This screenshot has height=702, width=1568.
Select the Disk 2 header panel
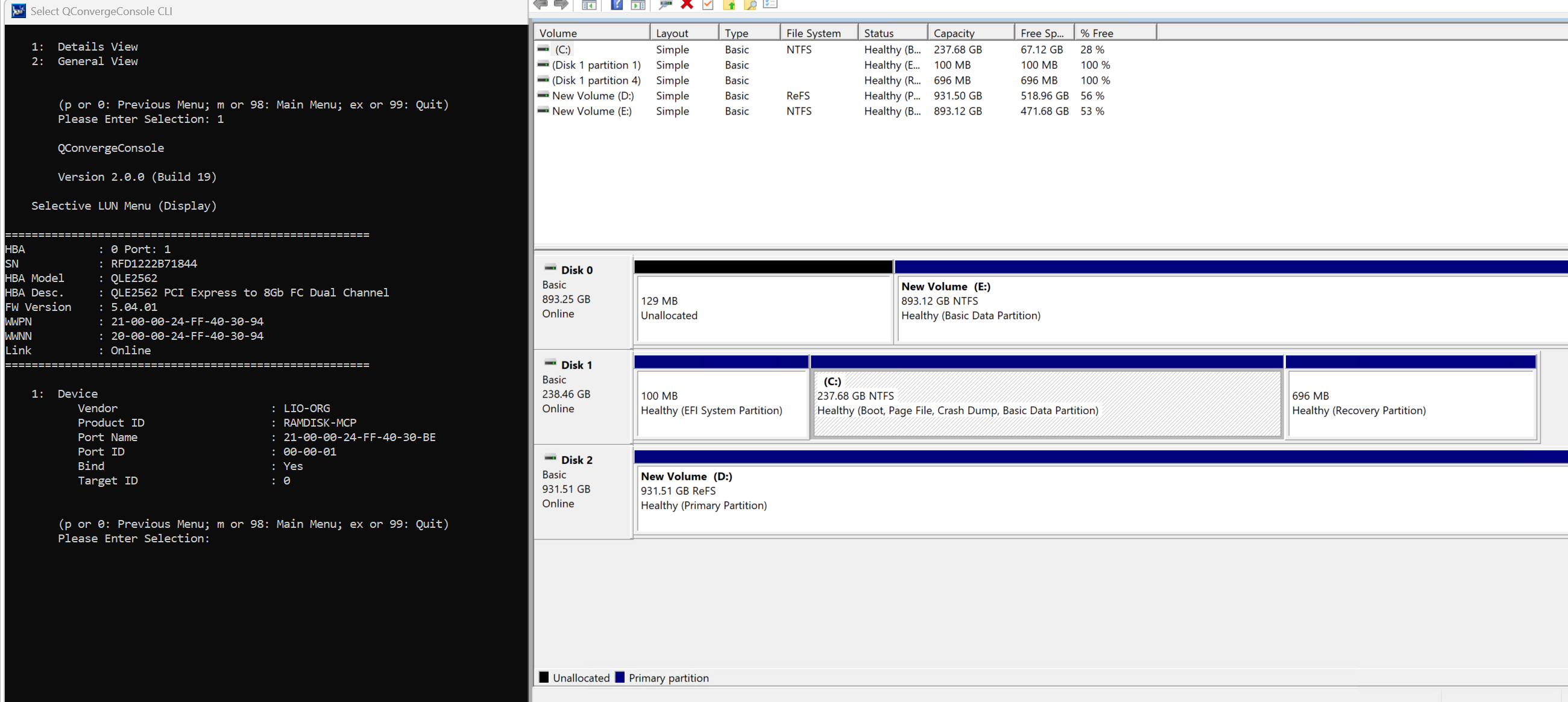(583, 492)
